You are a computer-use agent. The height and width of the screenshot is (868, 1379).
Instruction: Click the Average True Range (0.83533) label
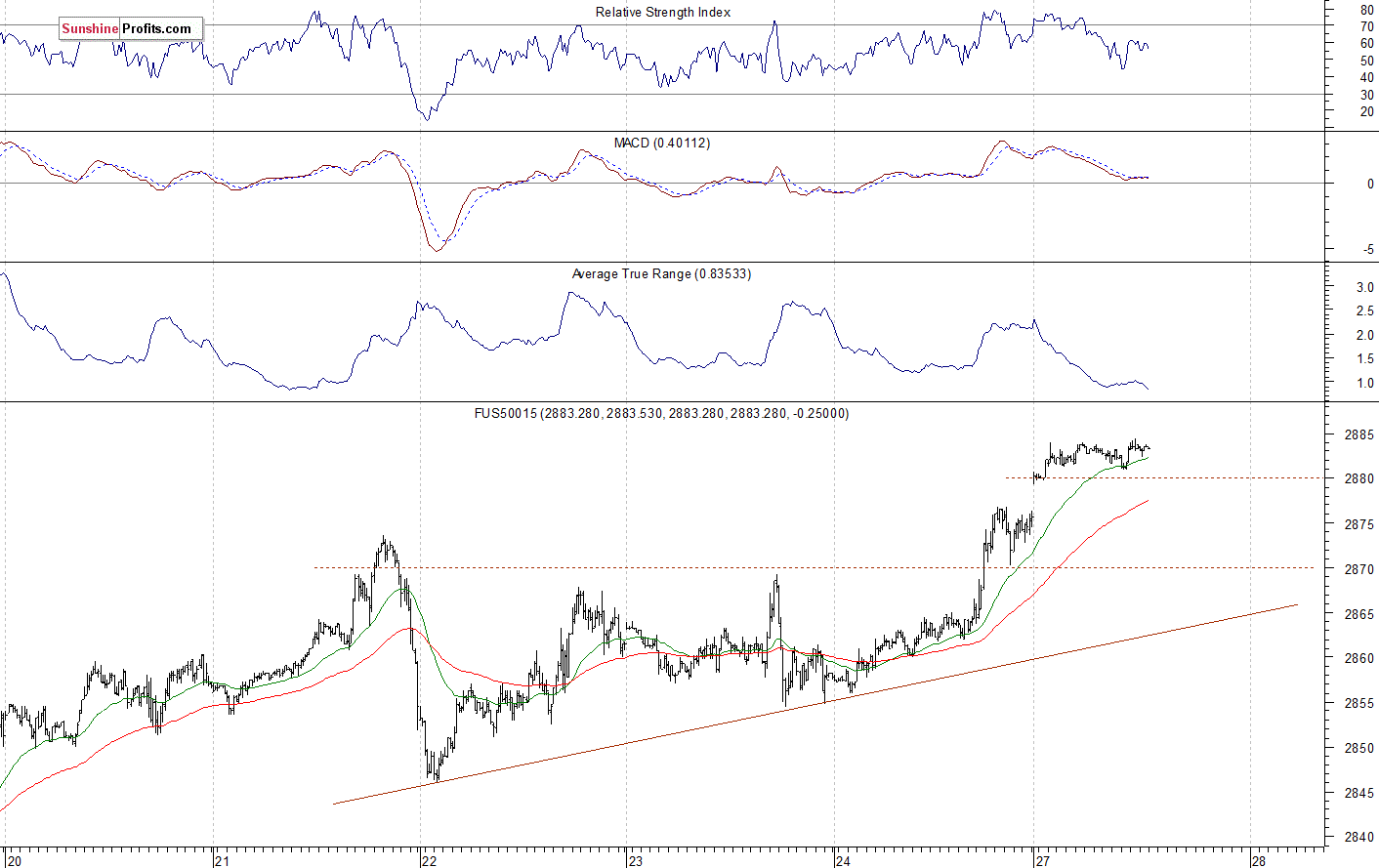(x=662, y=273)
